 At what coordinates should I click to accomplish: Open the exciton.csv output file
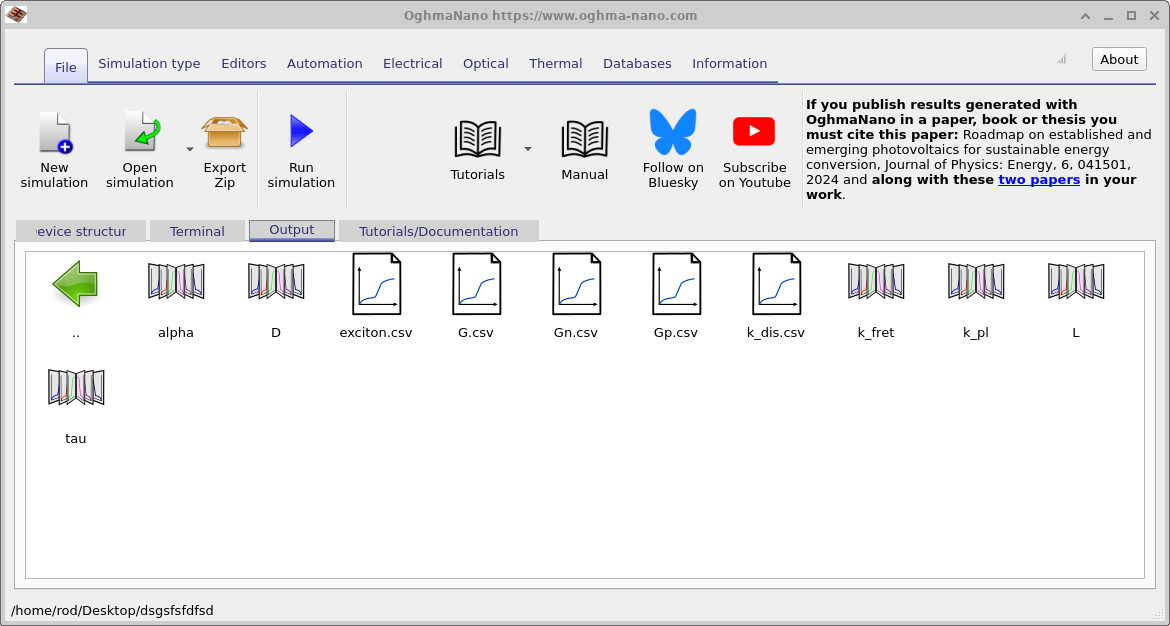pyautogui.click(x=375, y=285)
